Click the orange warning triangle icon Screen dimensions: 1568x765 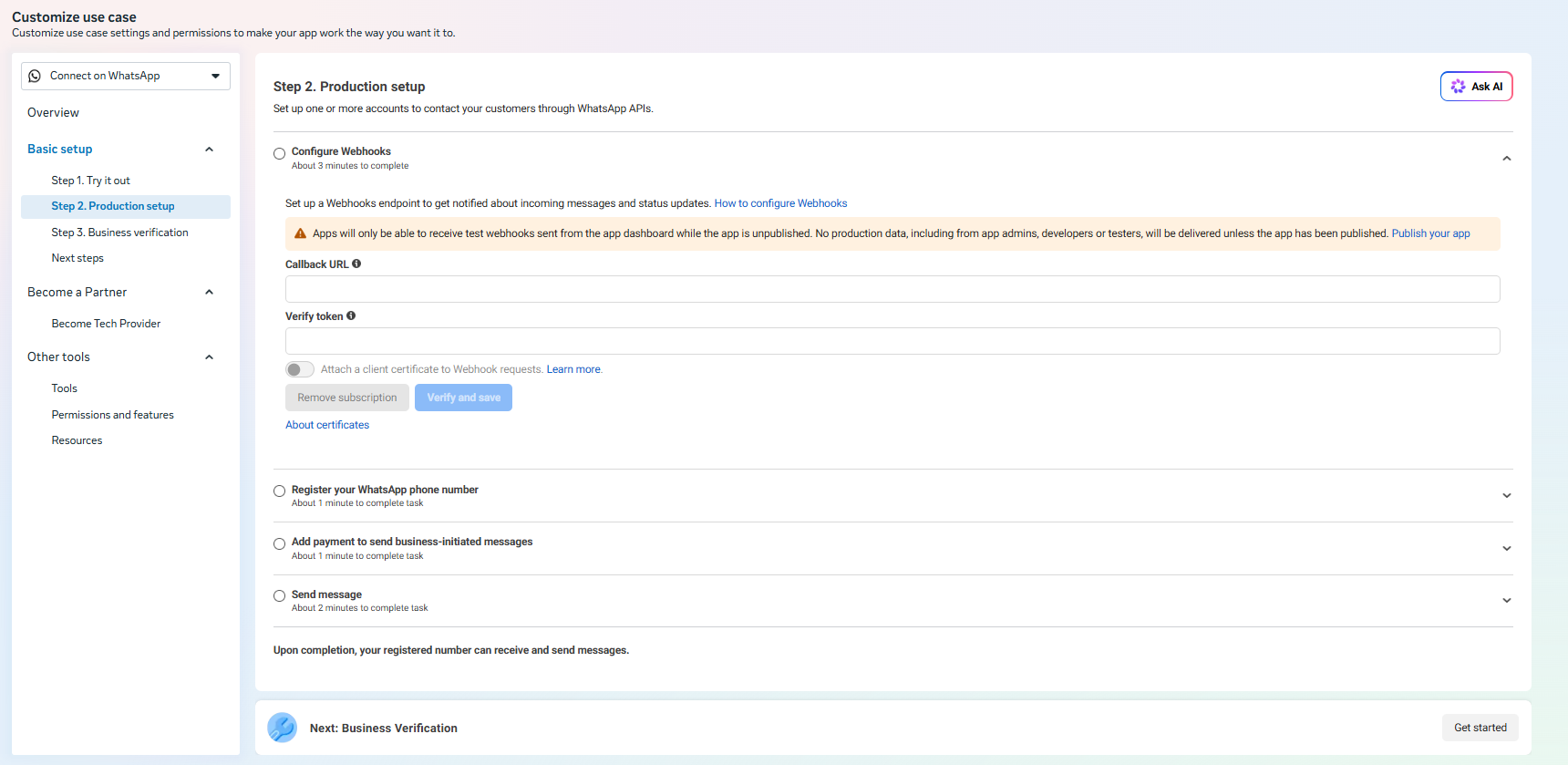300,233
